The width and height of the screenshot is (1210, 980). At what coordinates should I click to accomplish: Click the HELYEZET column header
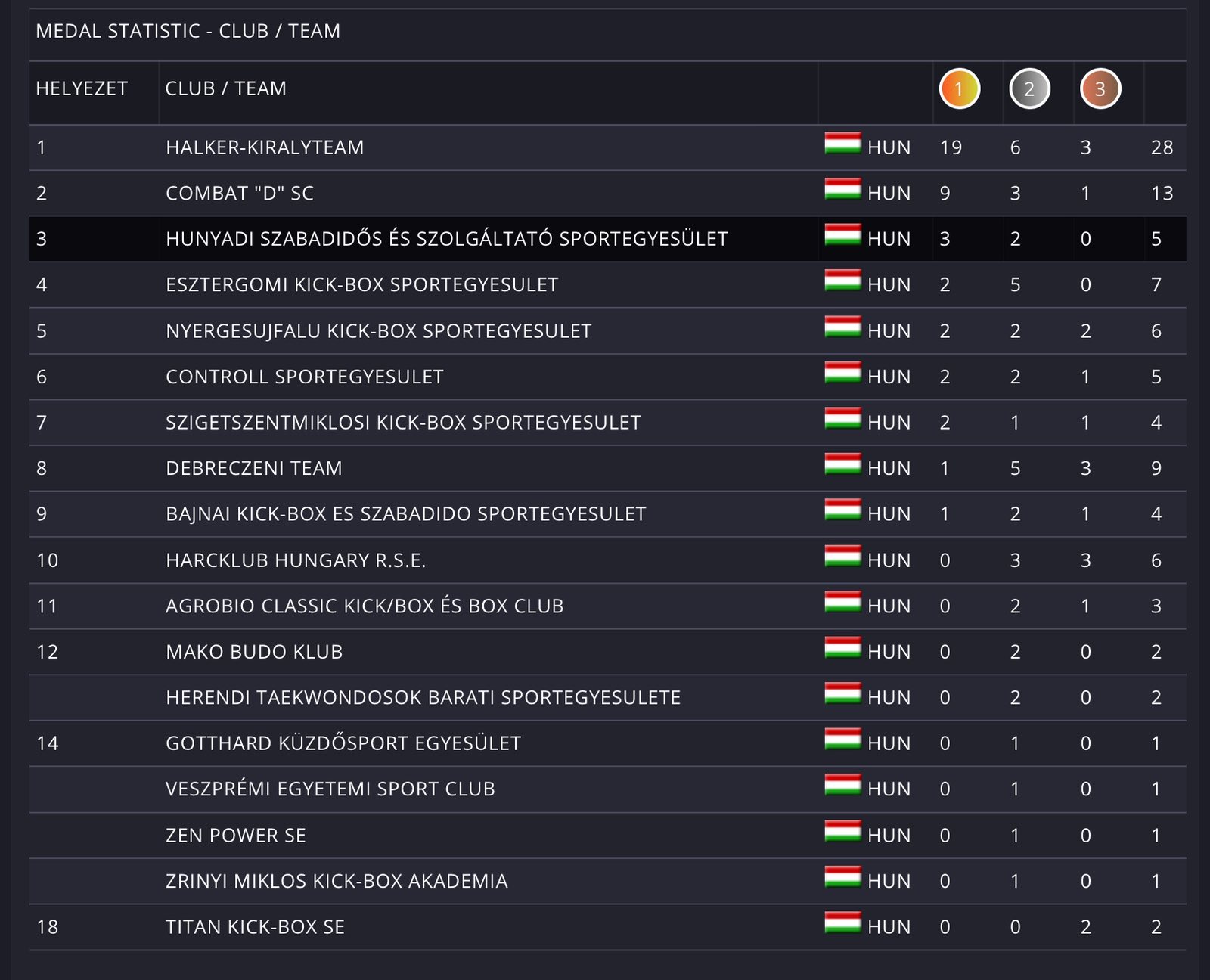click(x=82, y=88)
